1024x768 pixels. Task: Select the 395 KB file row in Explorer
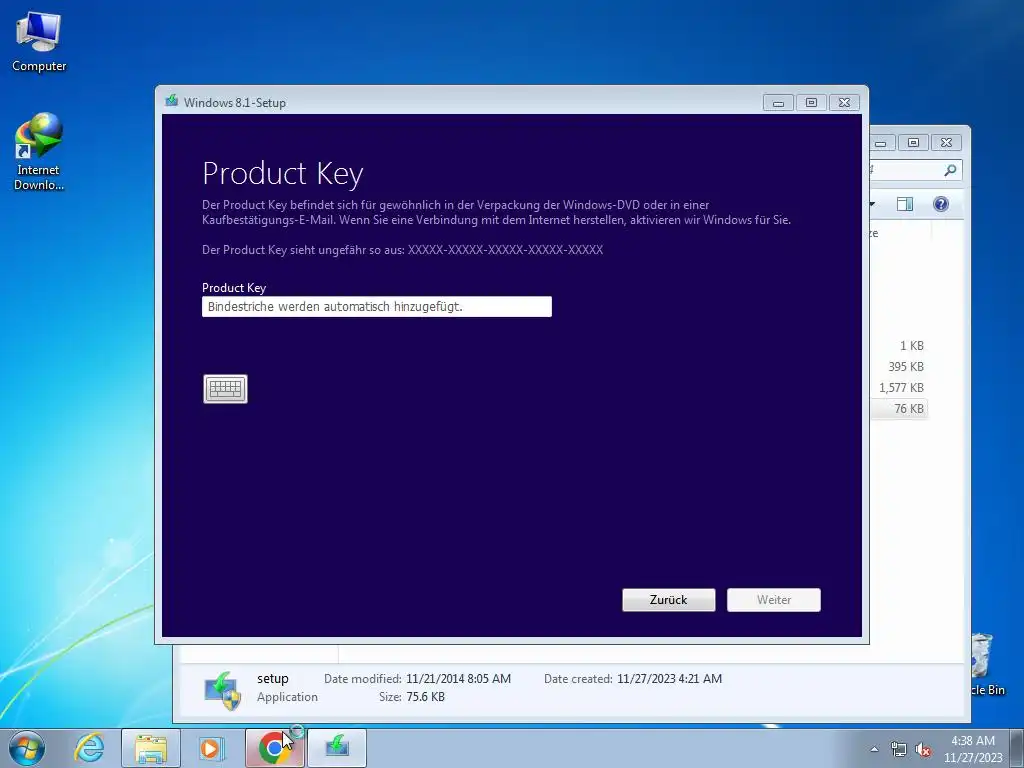pos(899,366)
